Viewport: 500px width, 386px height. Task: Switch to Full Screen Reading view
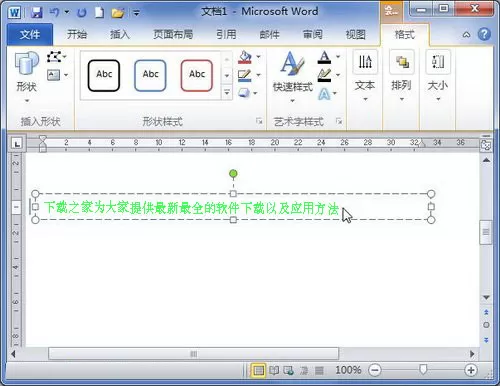(274, 370)
